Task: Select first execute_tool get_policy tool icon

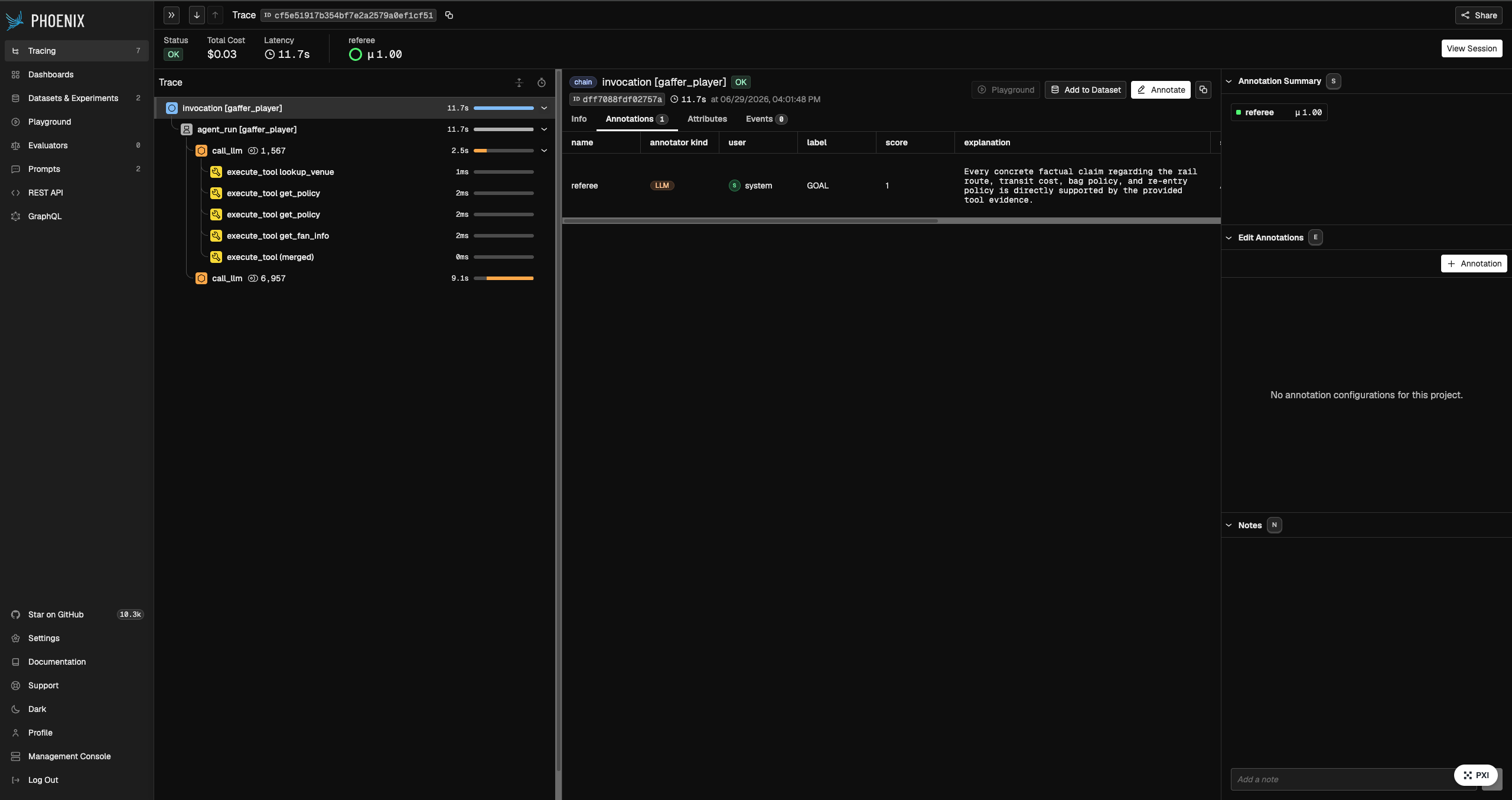Action: [216, 193]
